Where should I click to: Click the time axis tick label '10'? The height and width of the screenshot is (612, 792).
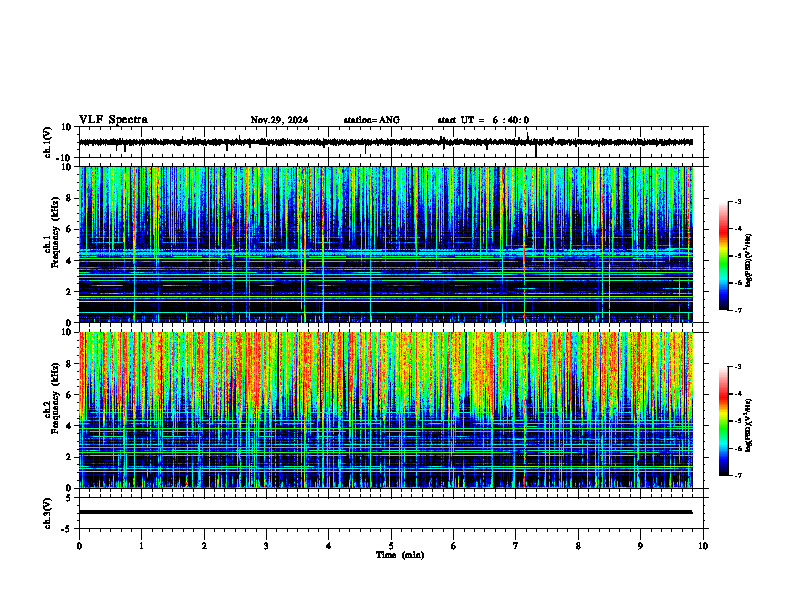703,546
